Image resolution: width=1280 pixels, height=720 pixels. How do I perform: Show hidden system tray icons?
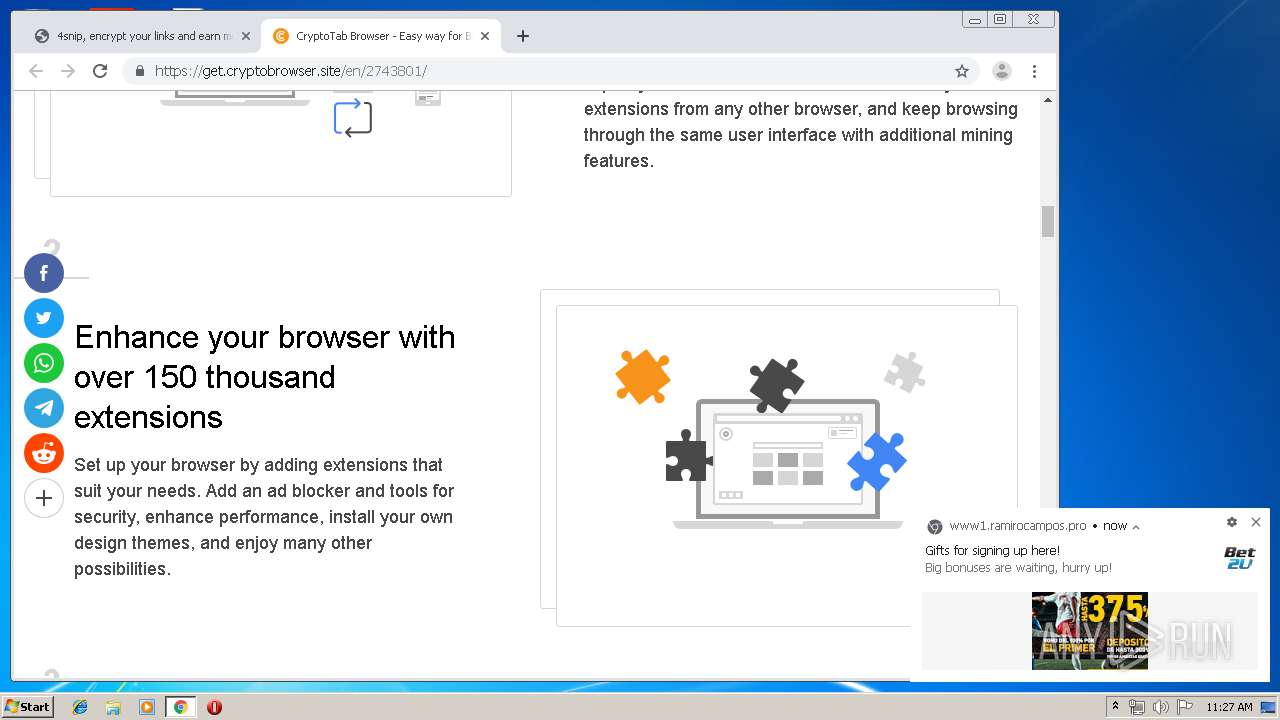(1115, 707)
